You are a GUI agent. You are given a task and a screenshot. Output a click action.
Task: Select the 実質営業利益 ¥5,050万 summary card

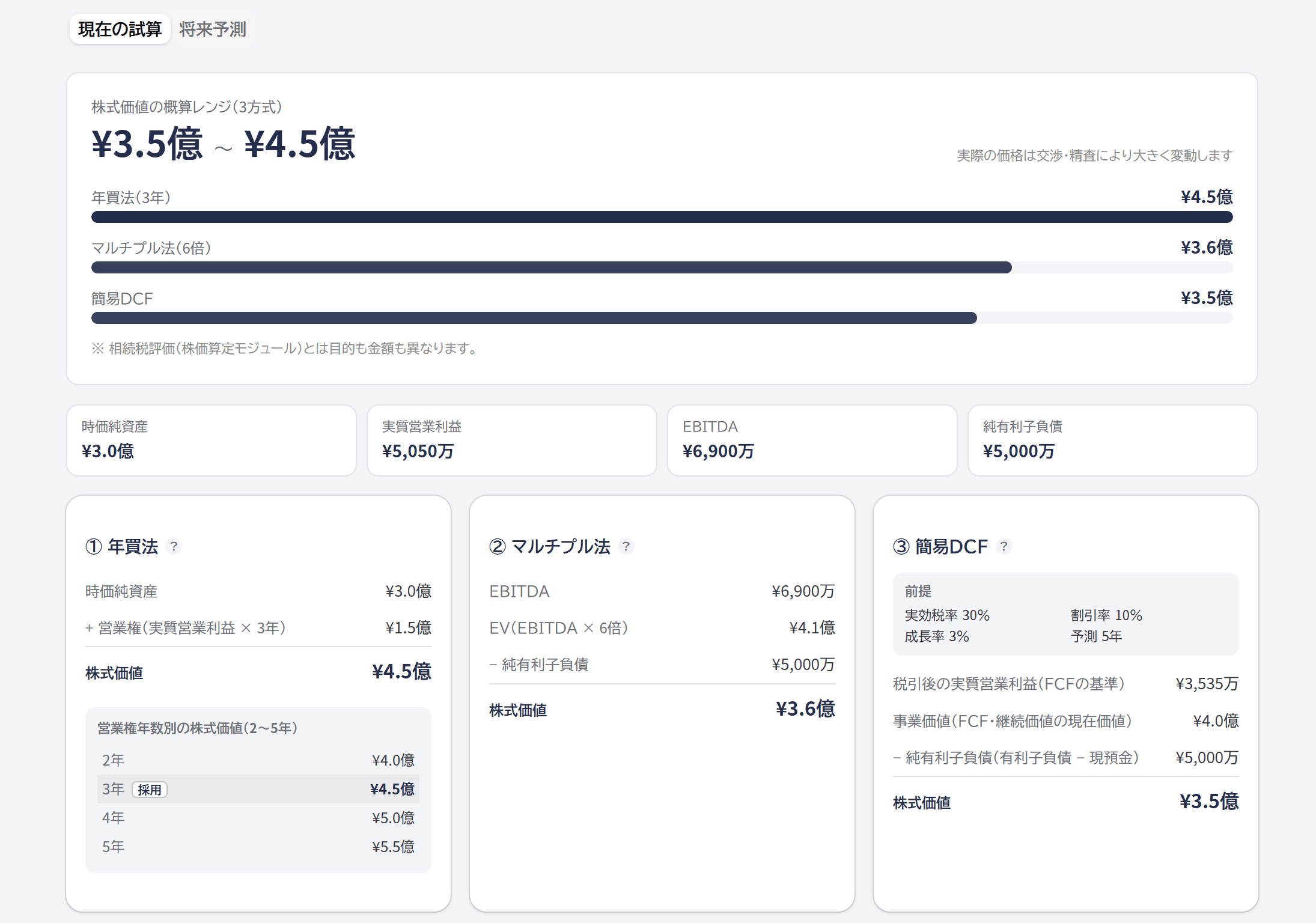pyautogui.click(x=512, y=440)
